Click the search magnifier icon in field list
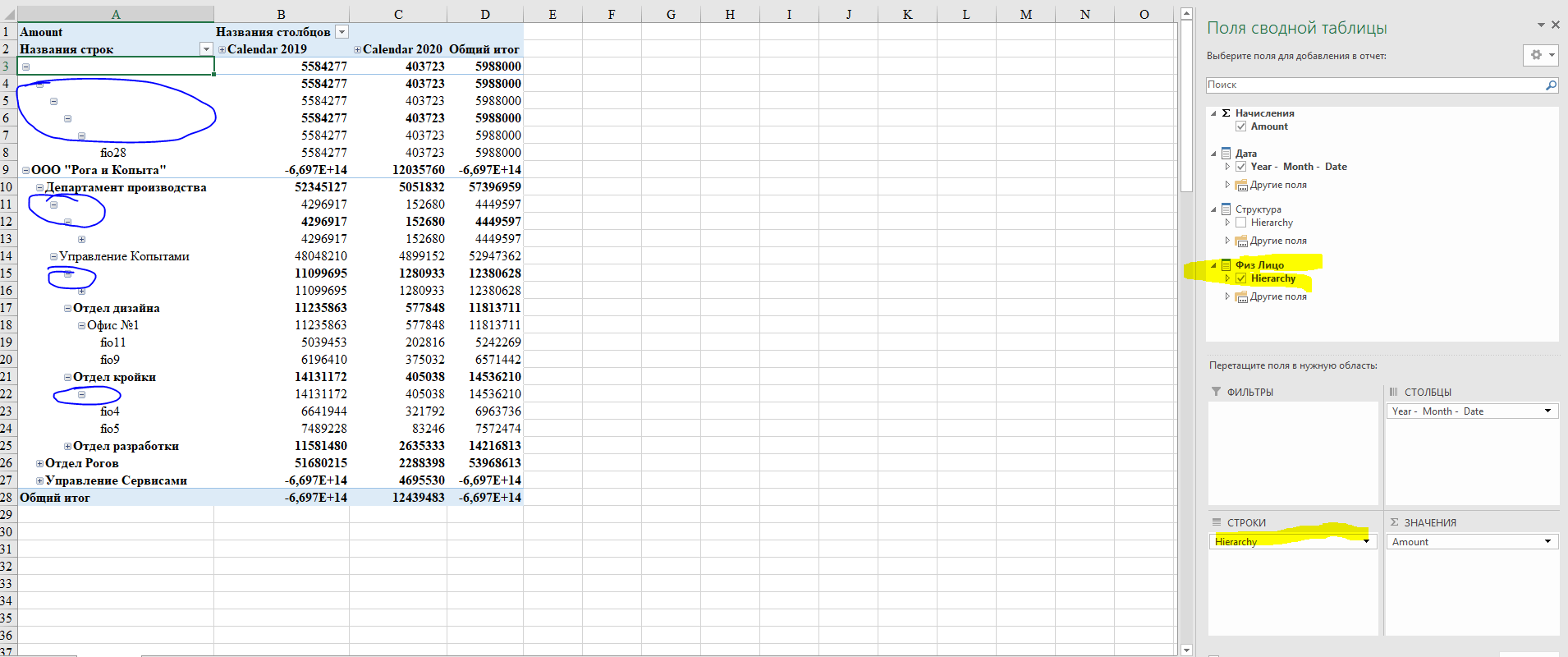Viewport: 1568px width, 657px height. [x=1551, y=85]
